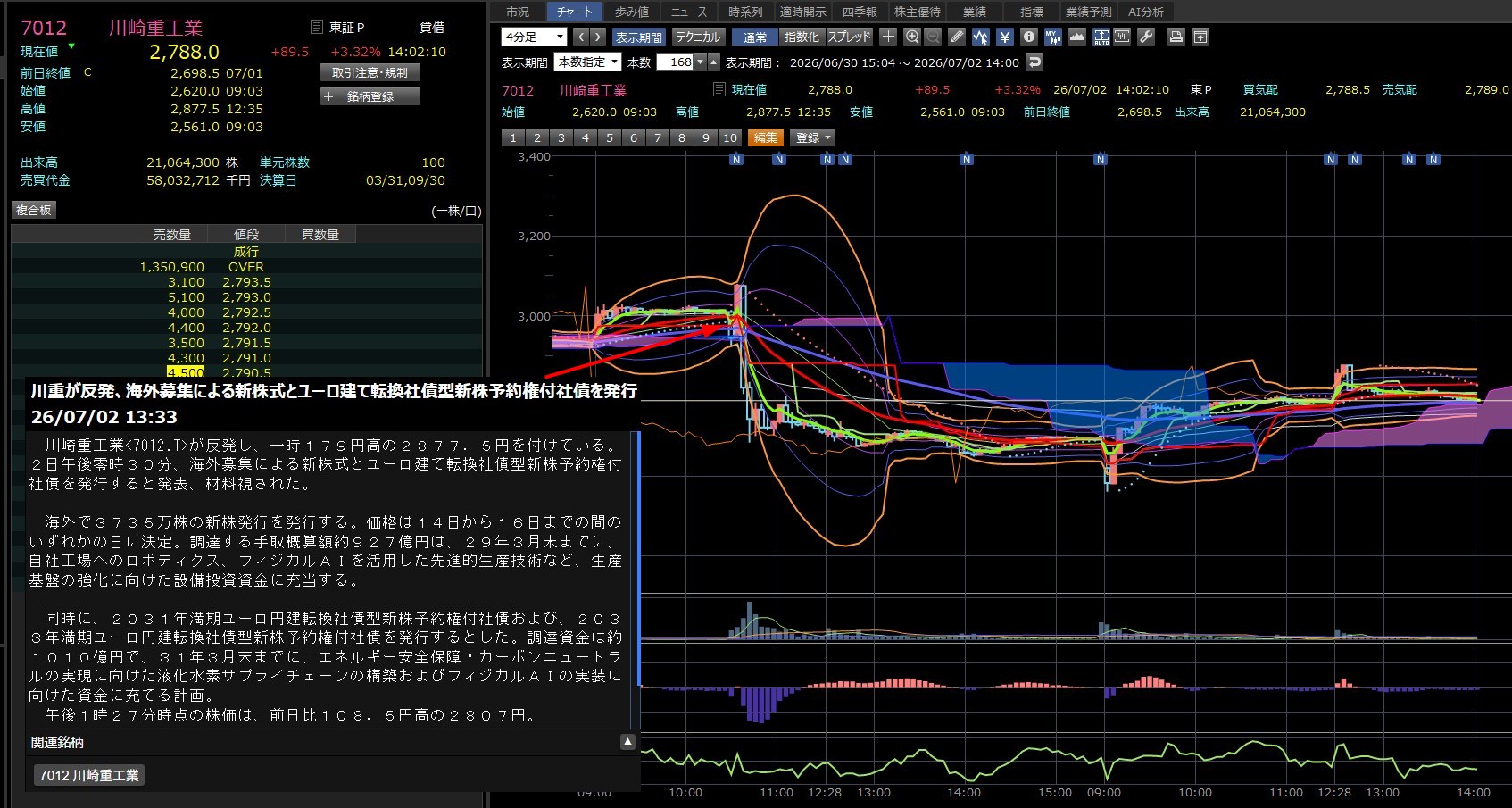Click the 銘柄登録 button
Image resolution: width=1512 pixels, height=808 pixels.
[370, 96]
